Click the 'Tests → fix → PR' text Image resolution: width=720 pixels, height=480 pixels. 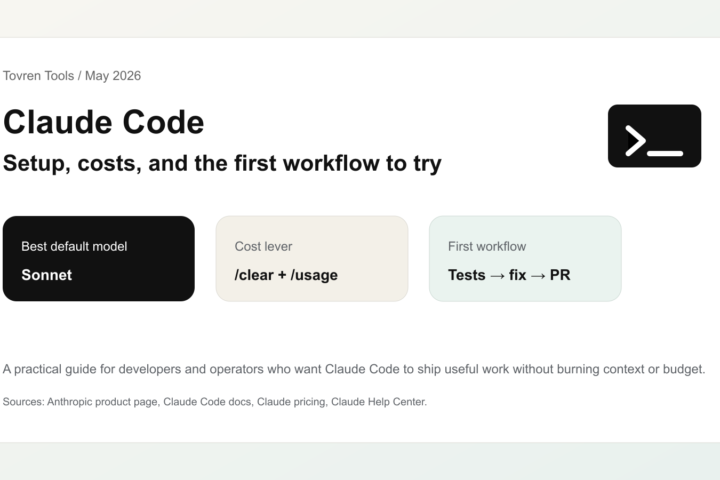pos(509,275)
